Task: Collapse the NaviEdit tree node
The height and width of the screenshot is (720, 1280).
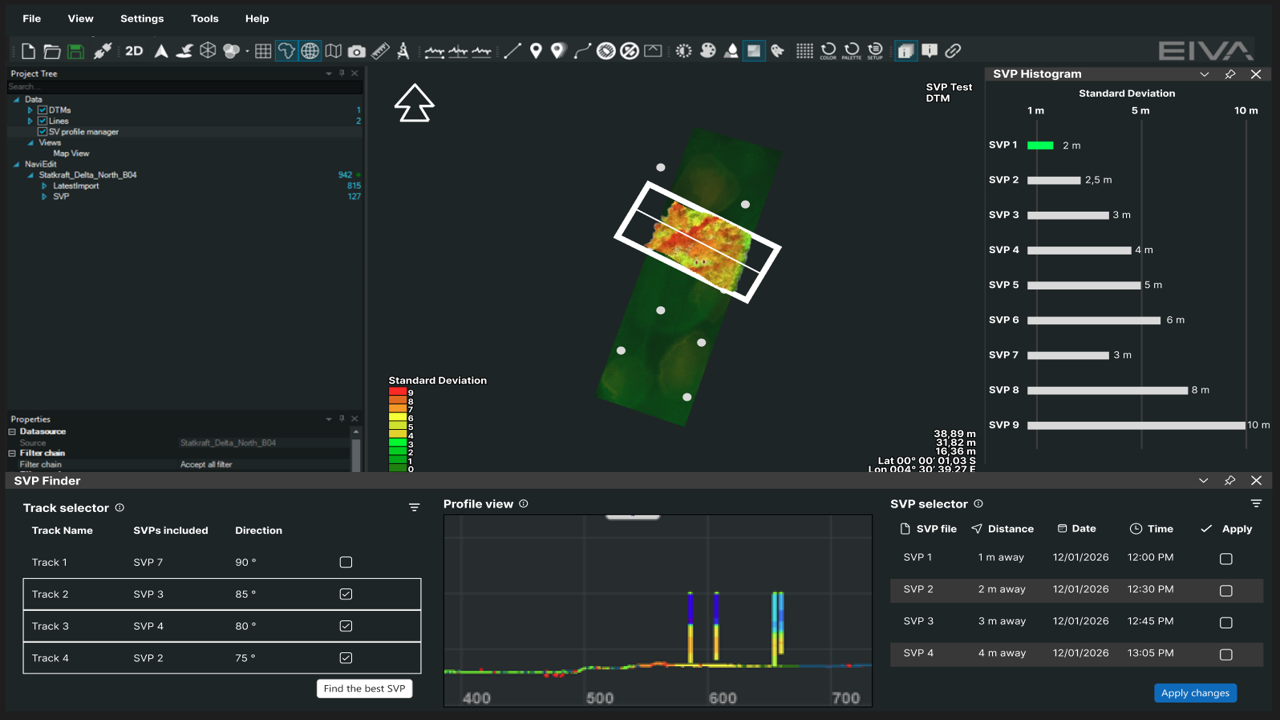Action: point(16,164)
